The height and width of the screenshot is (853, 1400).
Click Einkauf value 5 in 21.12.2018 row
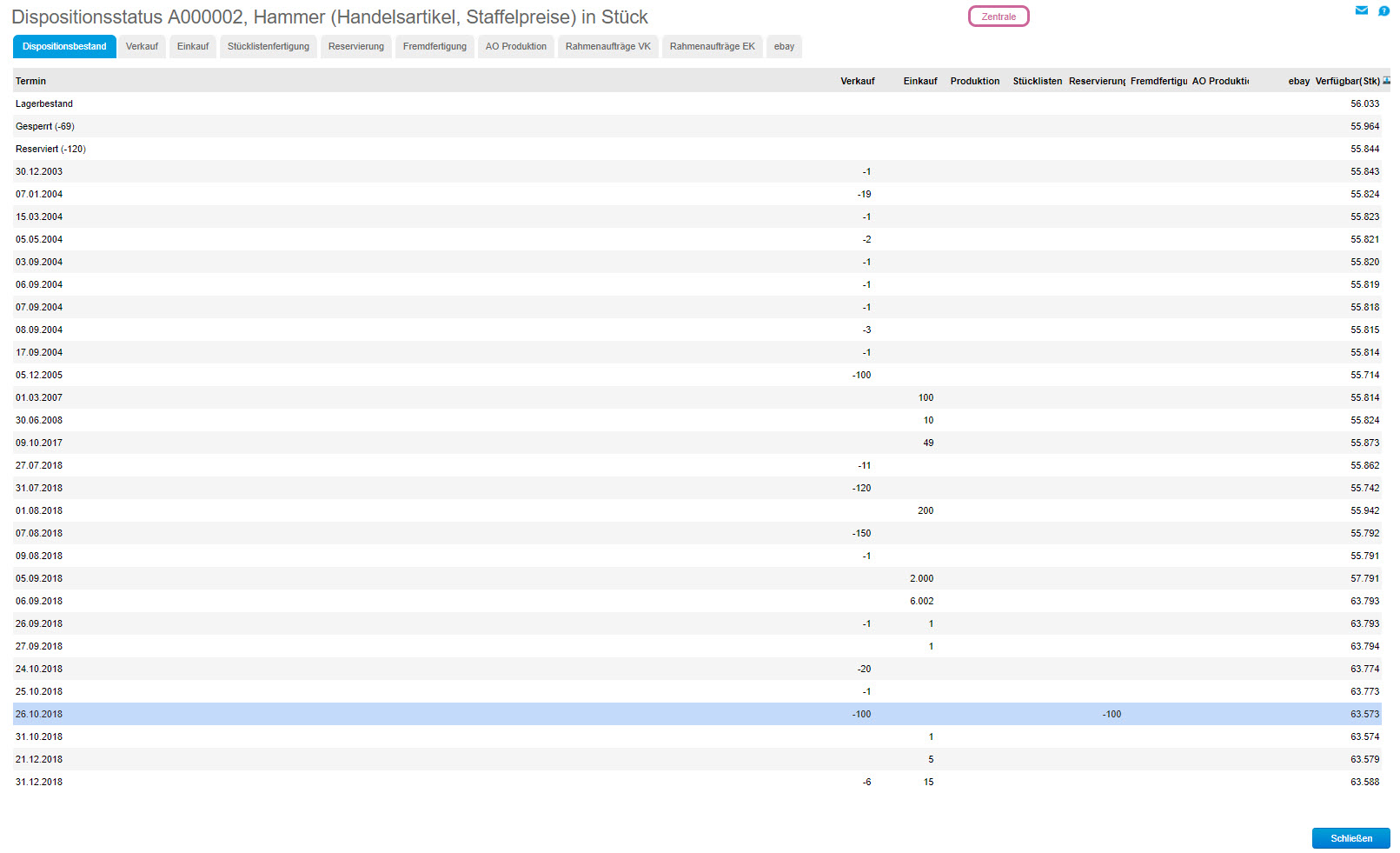(x=931, y=759)
